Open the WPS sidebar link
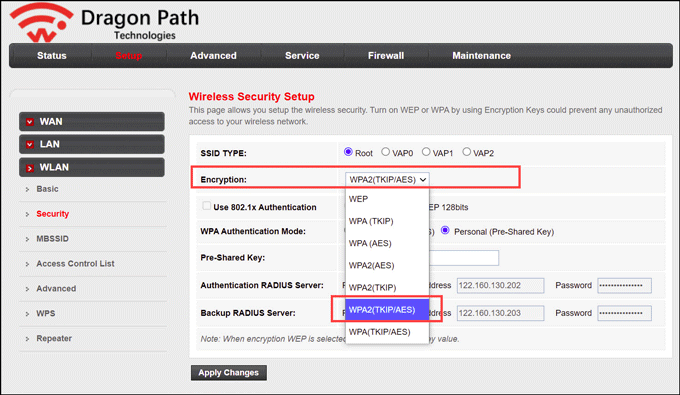 coord(46,313)
